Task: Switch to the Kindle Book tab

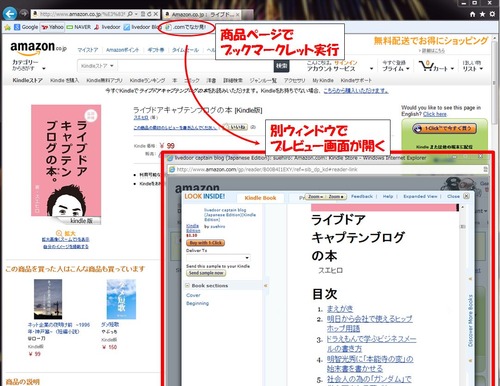Action: coord(260,198)
